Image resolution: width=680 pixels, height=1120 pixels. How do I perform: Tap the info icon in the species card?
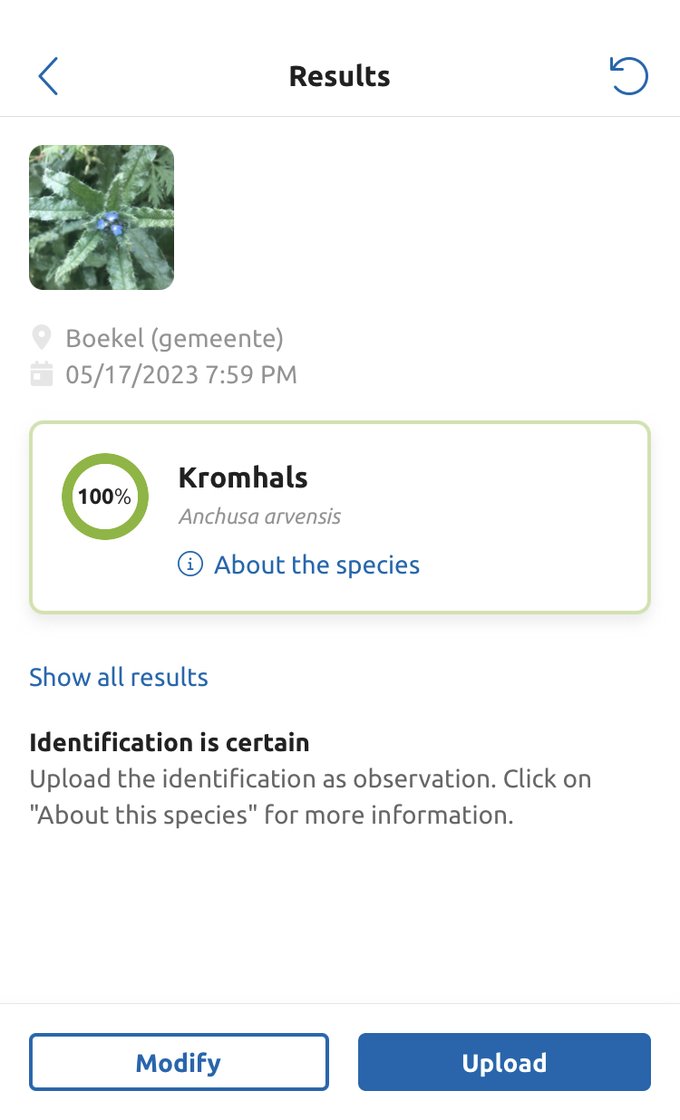pos(190,565)
